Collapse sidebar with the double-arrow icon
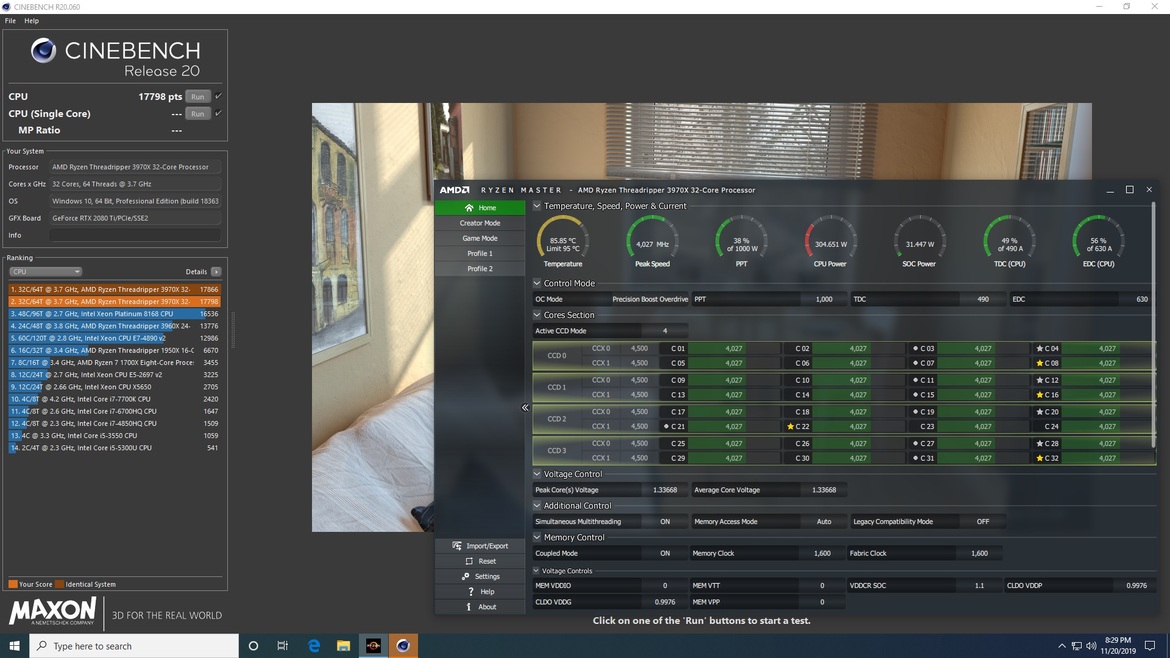 point(525,407)
